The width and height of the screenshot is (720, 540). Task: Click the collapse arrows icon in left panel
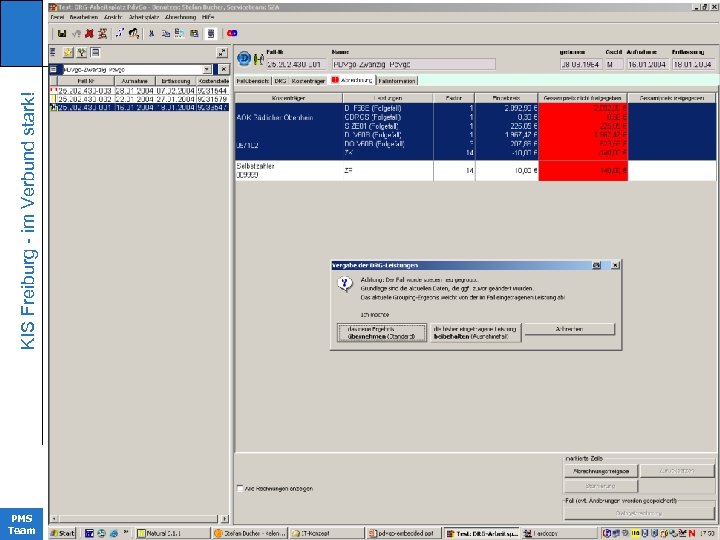point(222,53)
